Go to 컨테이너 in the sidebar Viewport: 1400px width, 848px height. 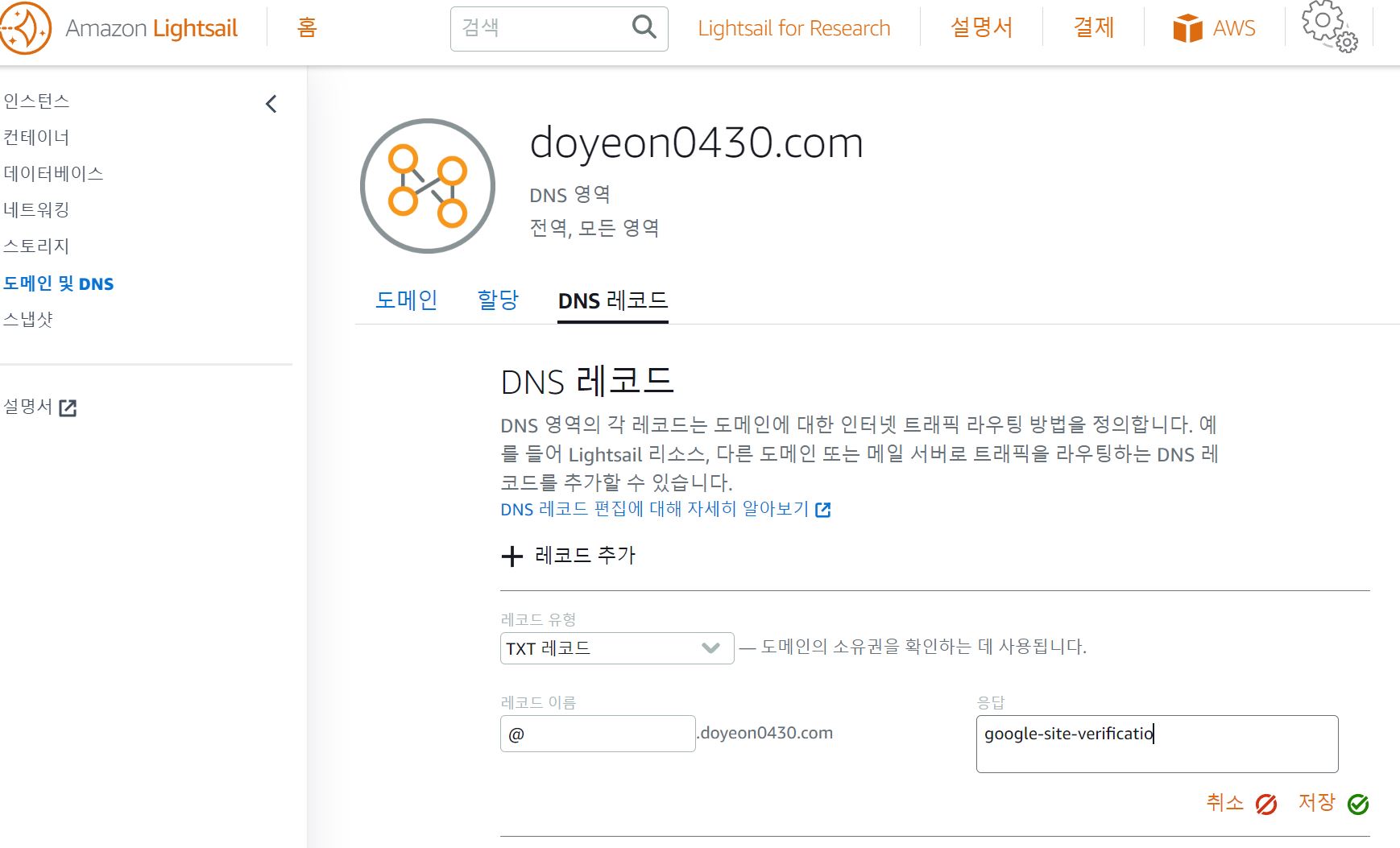36,138
